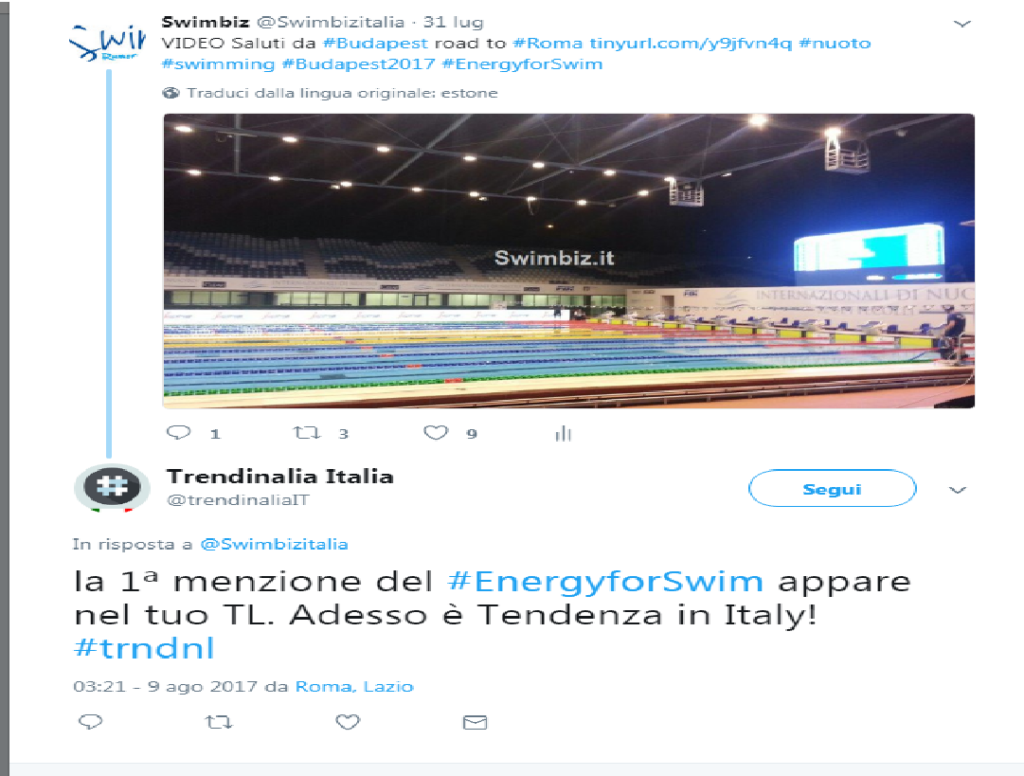This screenshot has height=776, width=1024.
Task: Open the Swimbiz.it pool photo
Action: coord(569,261)
